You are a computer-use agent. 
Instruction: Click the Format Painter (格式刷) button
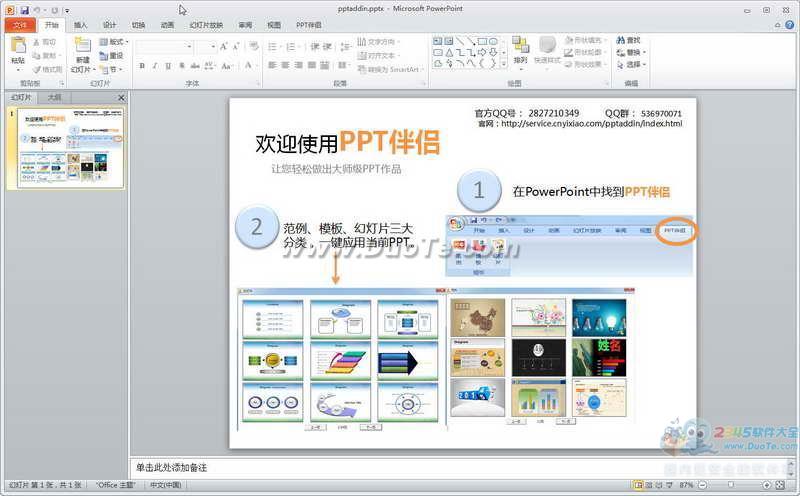click(x=47, y=69)
